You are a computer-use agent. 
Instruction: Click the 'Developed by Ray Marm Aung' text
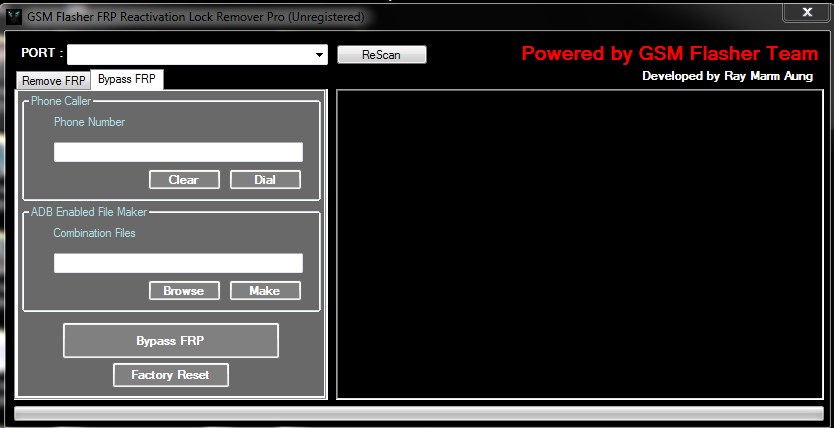click(x=727, y=76)
